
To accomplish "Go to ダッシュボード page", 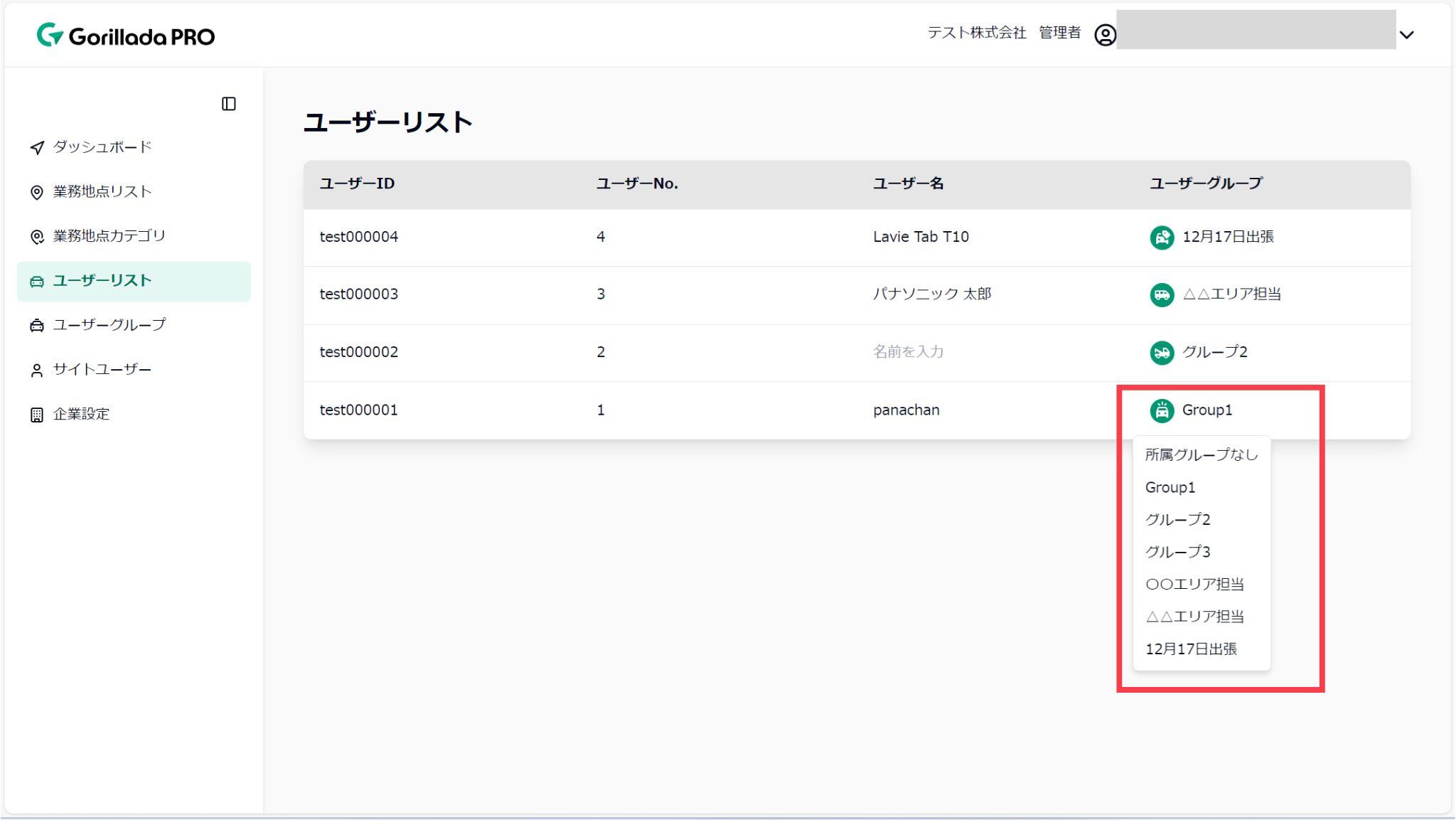I will (134, 147).
